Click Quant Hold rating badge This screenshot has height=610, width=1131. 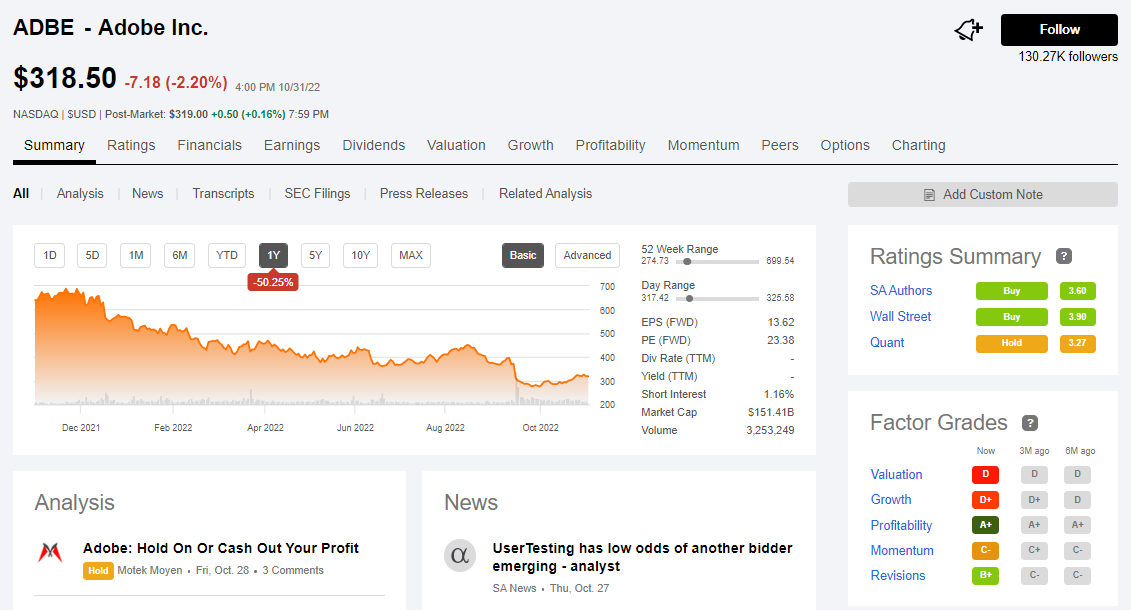pyautogui.click(x=1011, y=343)
